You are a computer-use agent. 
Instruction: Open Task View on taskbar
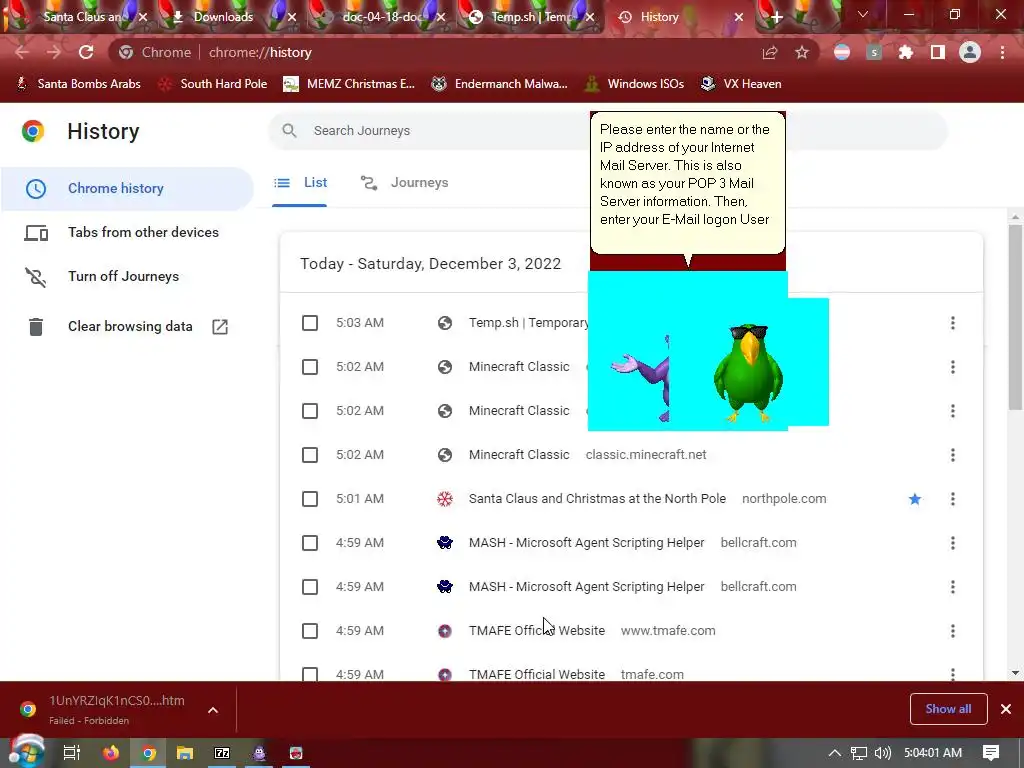(71, 753)
